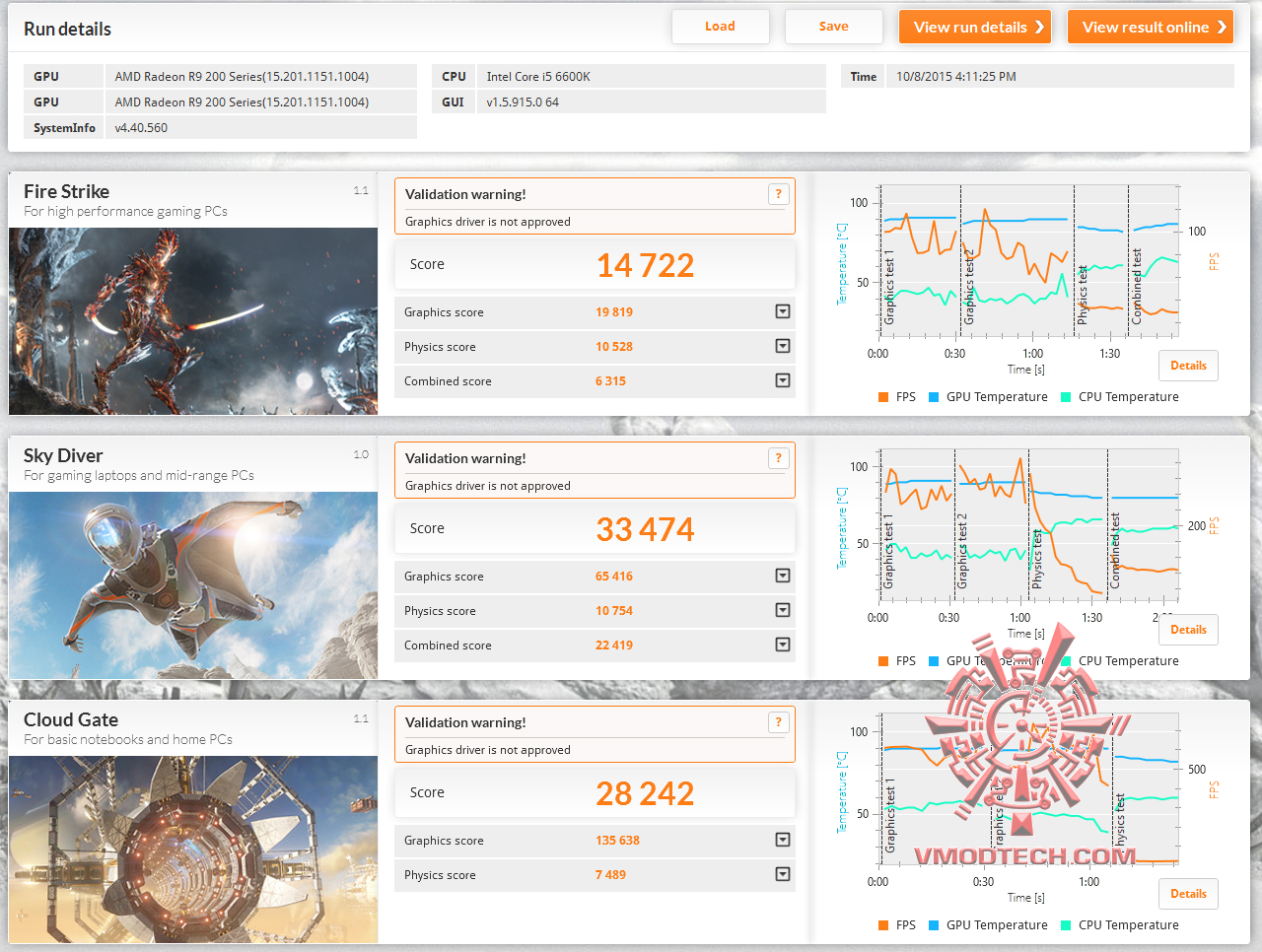1262x952 pixels.
Task: Open View run details
Action: pos(974,27)
